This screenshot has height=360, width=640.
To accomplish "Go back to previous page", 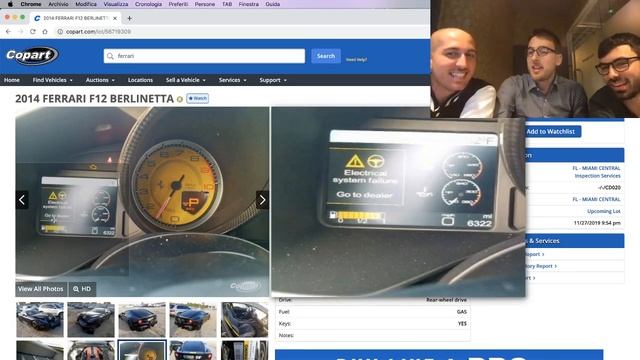I will pyautogui.click(x=8, y=31).
